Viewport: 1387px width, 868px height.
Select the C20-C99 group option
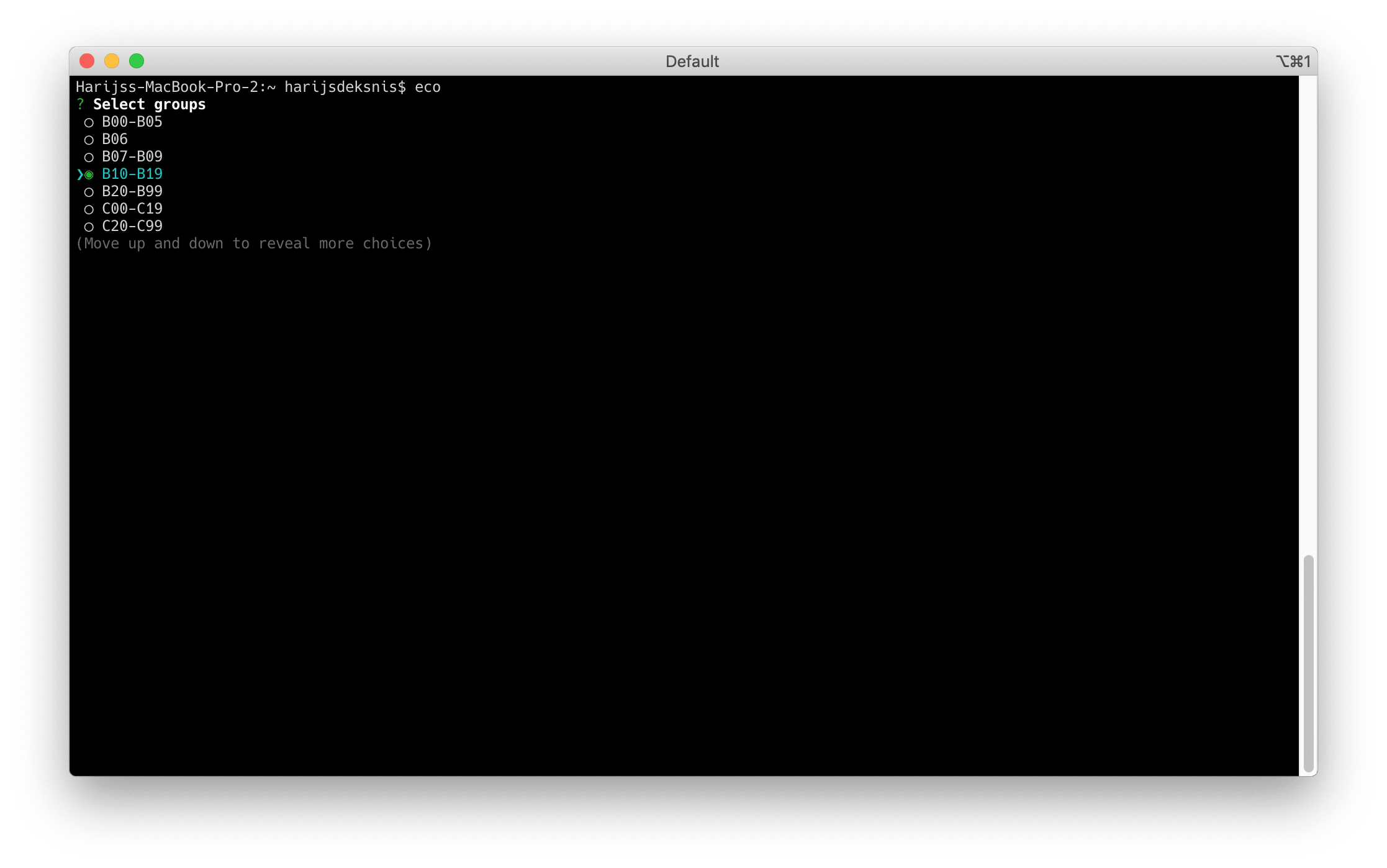click(x=130, y=226)
